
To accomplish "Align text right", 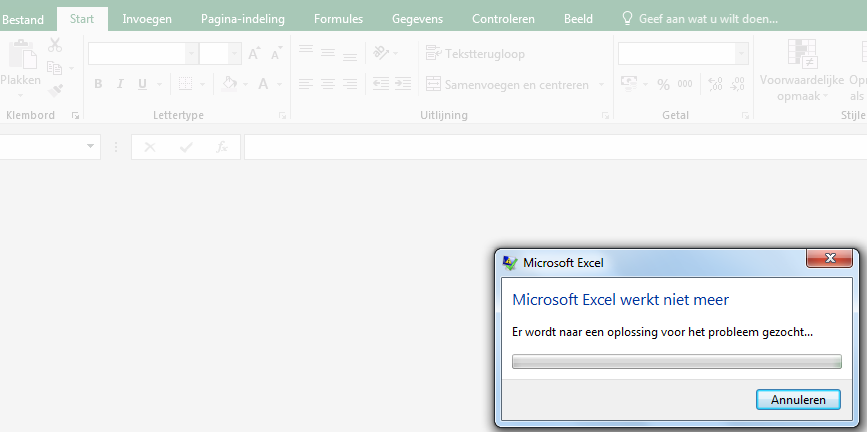I will click(350, 84).
